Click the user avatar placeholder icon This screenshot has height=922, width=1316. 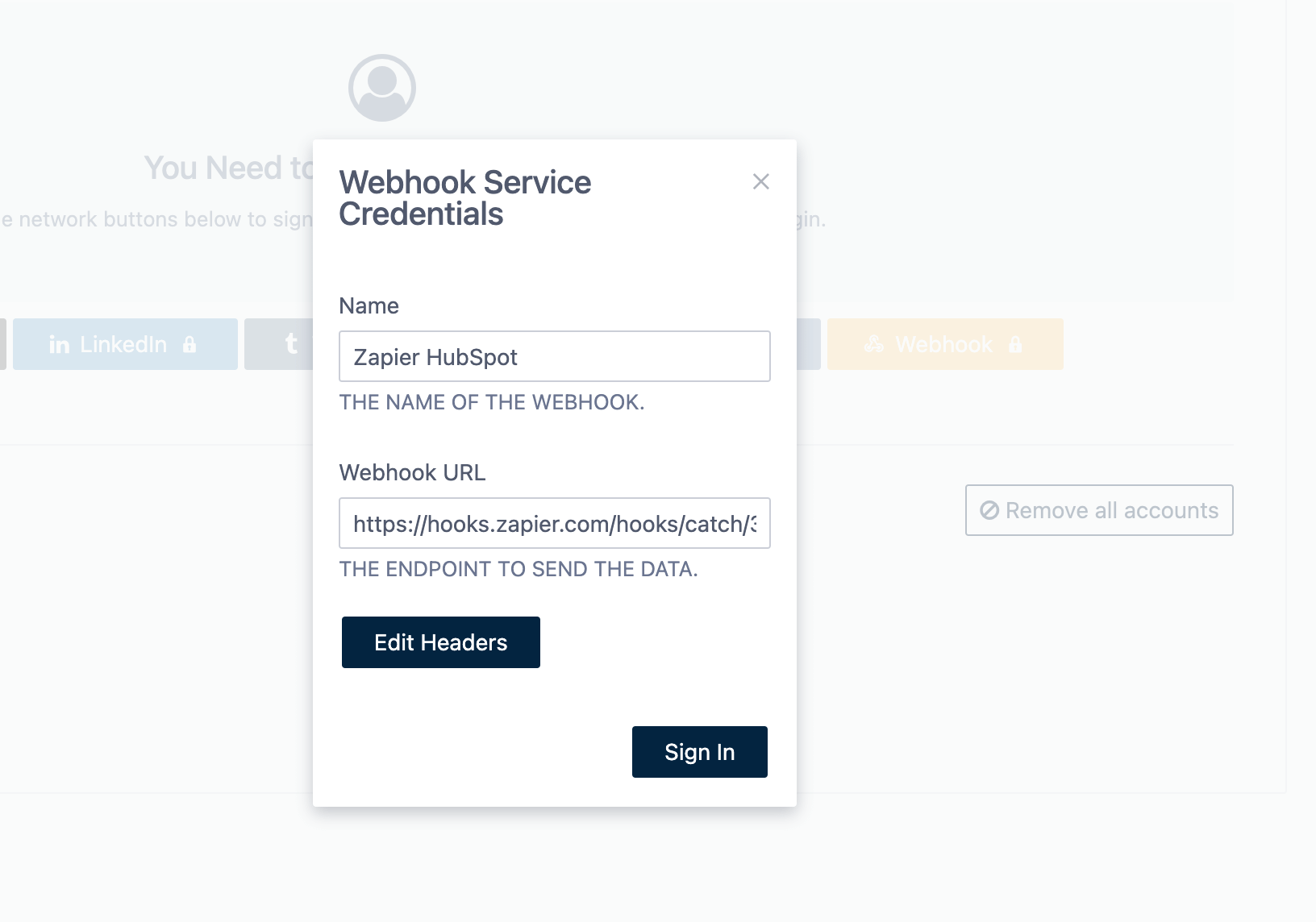point(382,88)
